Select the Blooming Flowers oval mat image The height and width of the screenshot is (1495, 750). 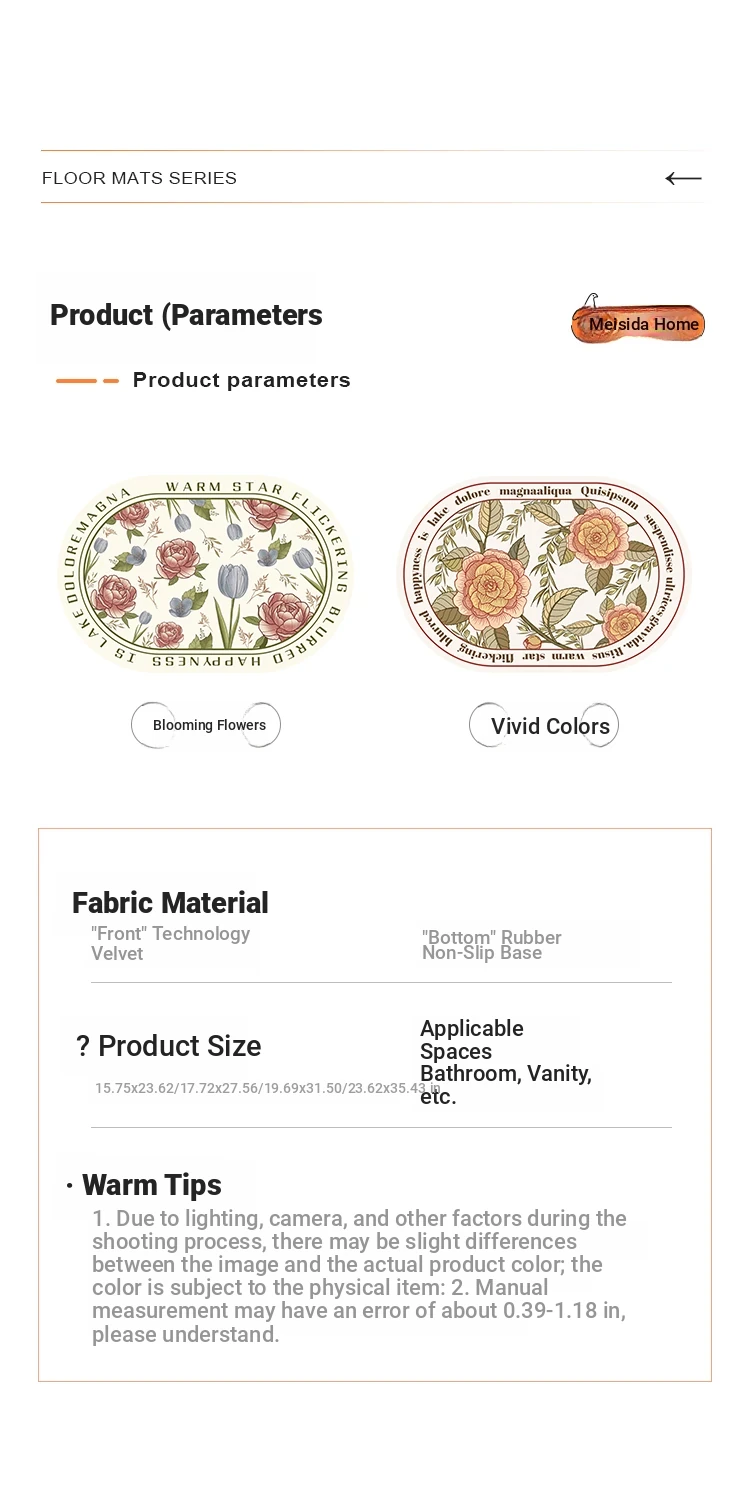click(x=207, y=574)
